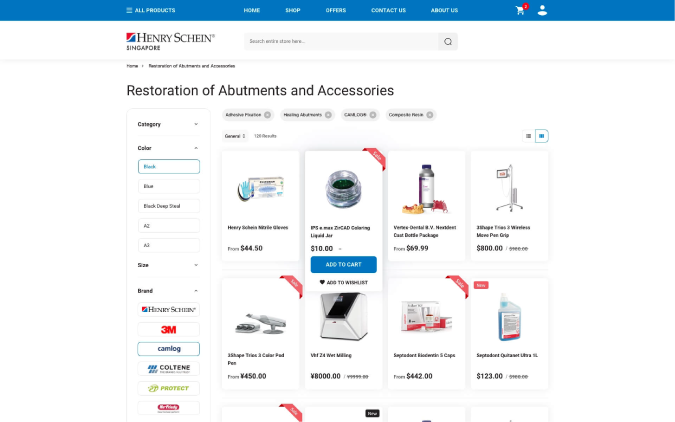Click the search magnifier button
675x422 pixels.
click(x=448, y=41)
